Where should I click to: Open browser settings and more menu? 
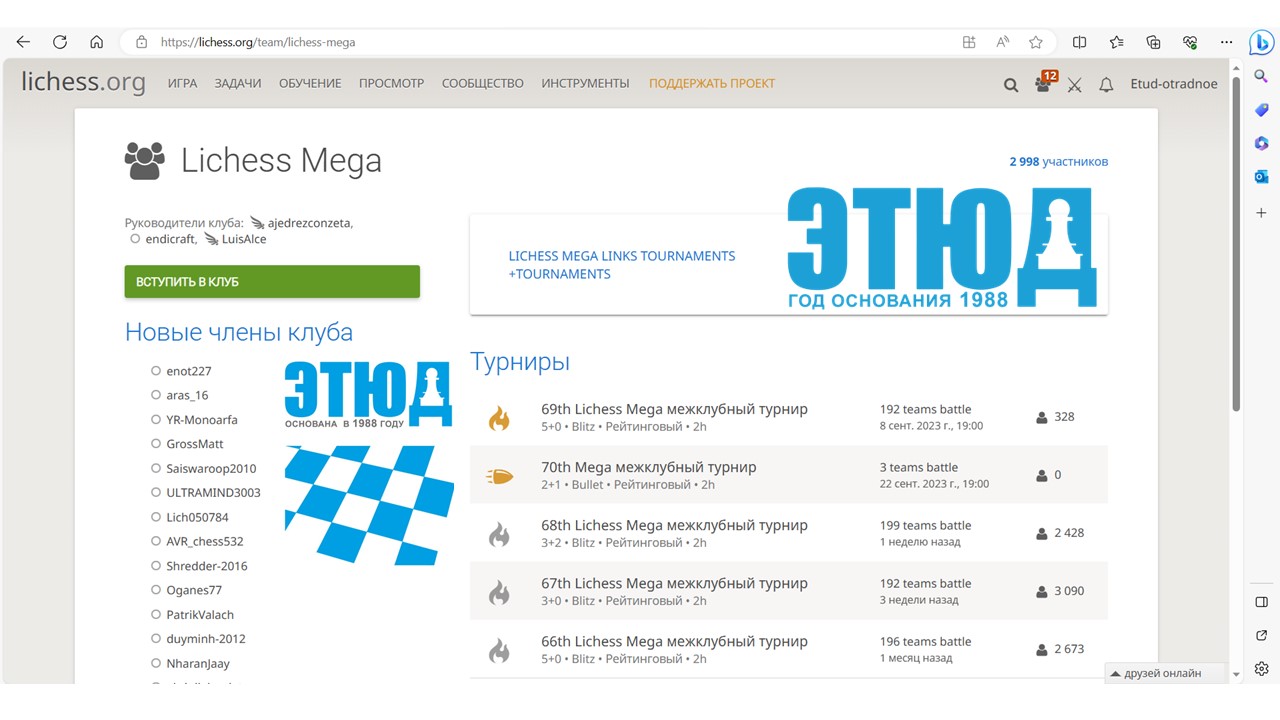[x=1227, y=42]
